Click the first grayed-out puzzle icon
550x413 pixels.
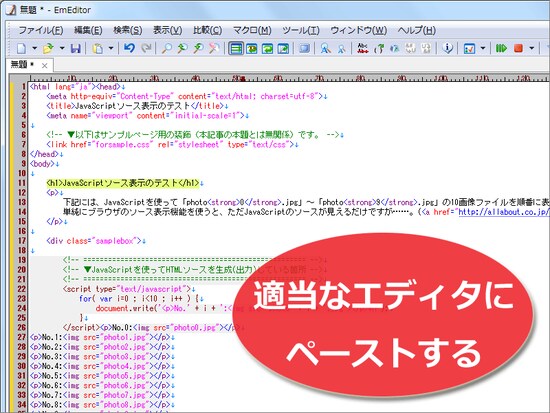[x=410, y=48]
